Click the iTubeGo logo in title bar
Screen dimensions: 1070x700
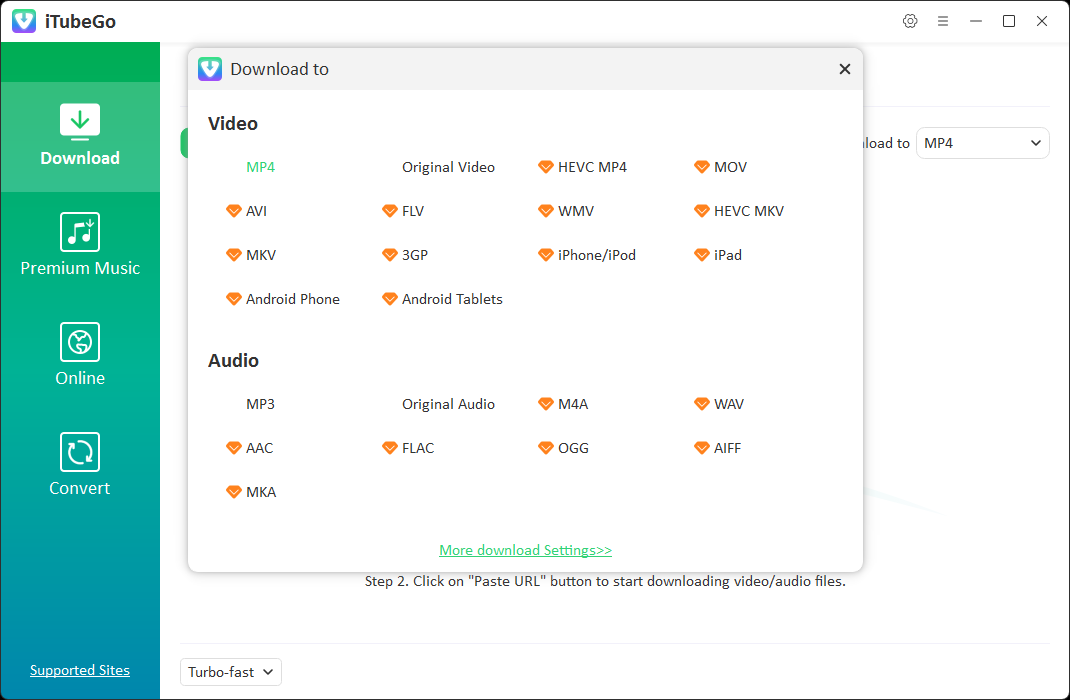tap(24, 21)
